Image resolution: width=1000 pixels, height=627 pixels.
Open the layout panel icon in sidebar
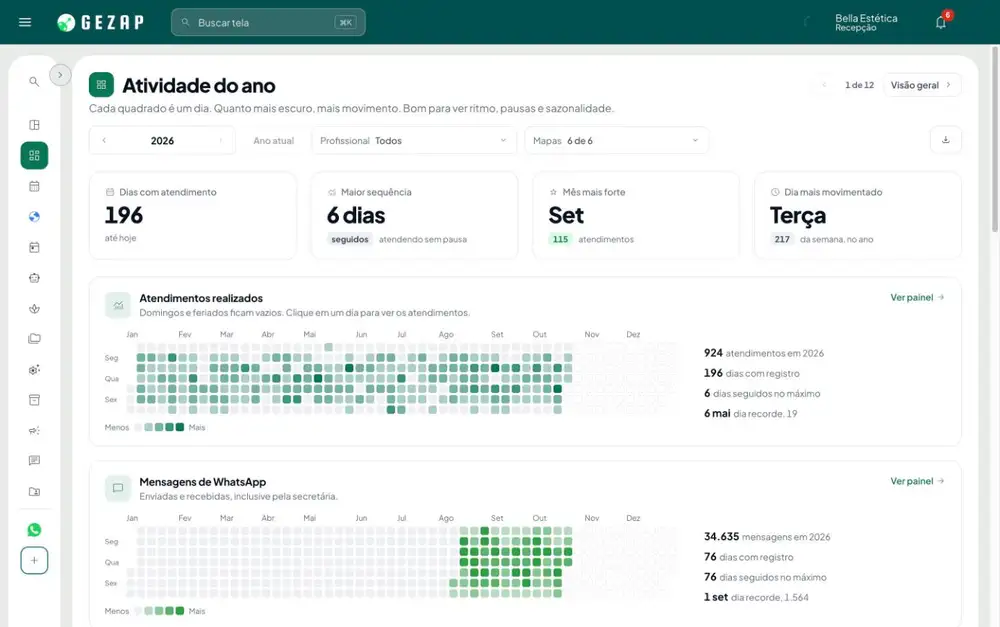(34, 125)
